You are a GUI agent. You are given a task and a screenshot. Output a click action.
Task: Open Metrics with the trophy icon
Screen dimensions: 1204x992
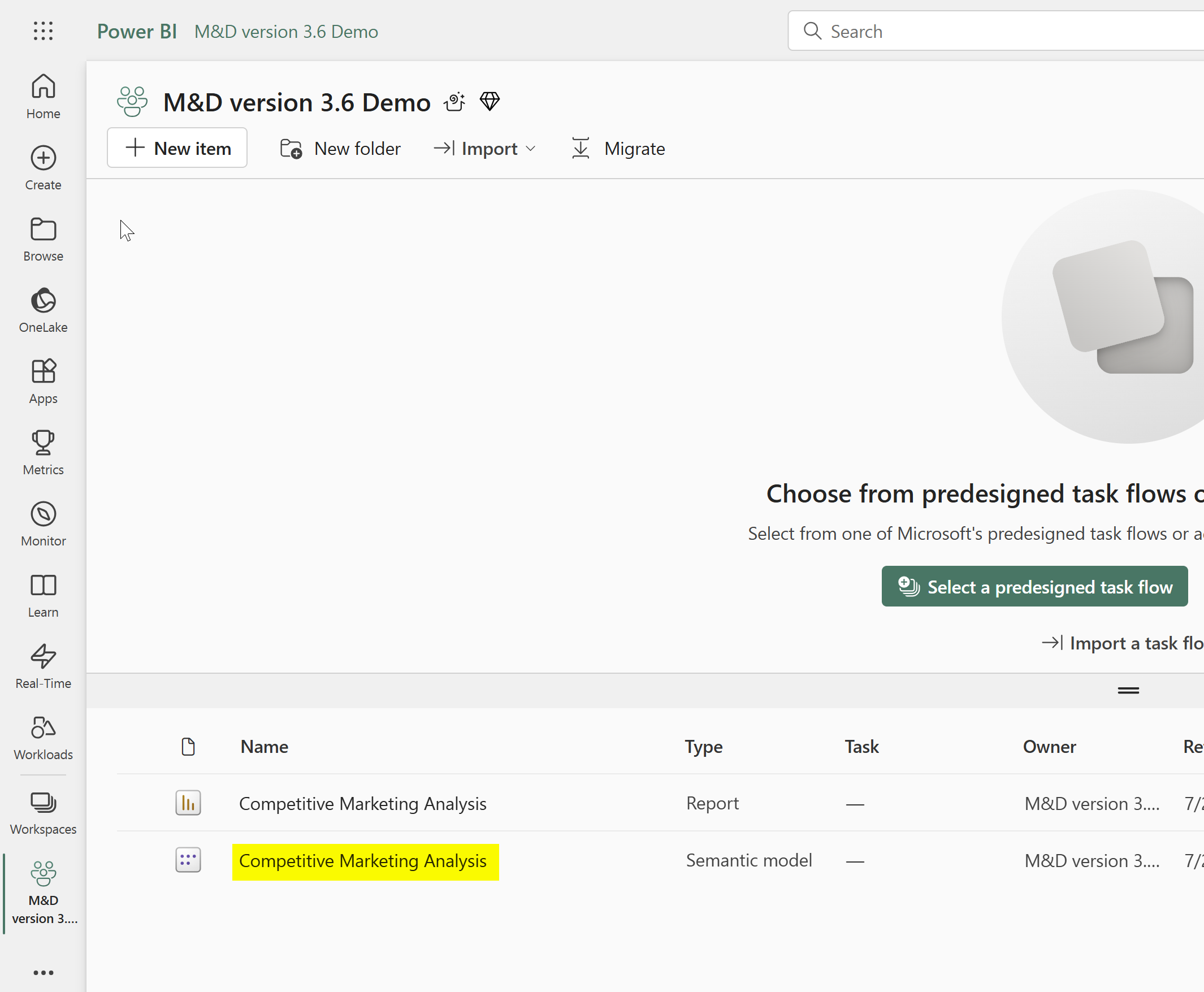coord(43,453)
